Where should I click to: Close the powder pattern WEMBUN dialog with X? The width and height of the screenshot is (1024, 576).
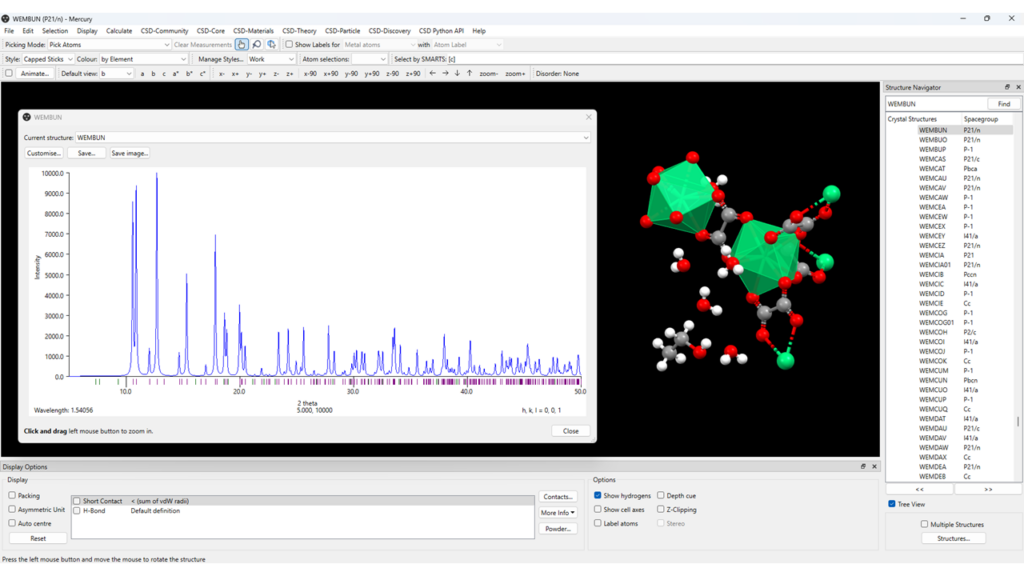pos(588,117)
